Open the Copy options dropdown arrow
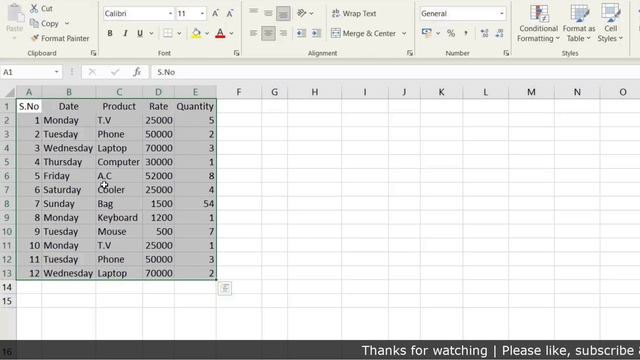The image size is (640, 360). click(67, 24)
